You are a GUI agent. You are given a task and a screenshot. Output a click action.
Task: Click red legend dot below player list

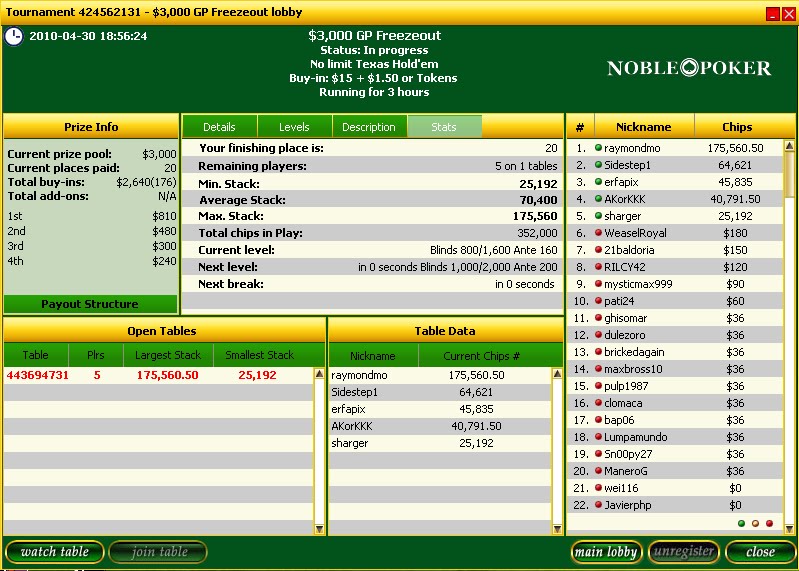click(769, 523)
